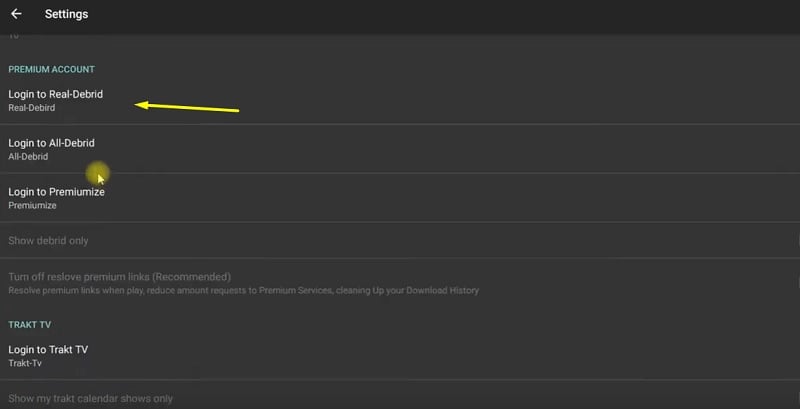Click the Trakt-Tv subtitle text

tap(25, 364)
